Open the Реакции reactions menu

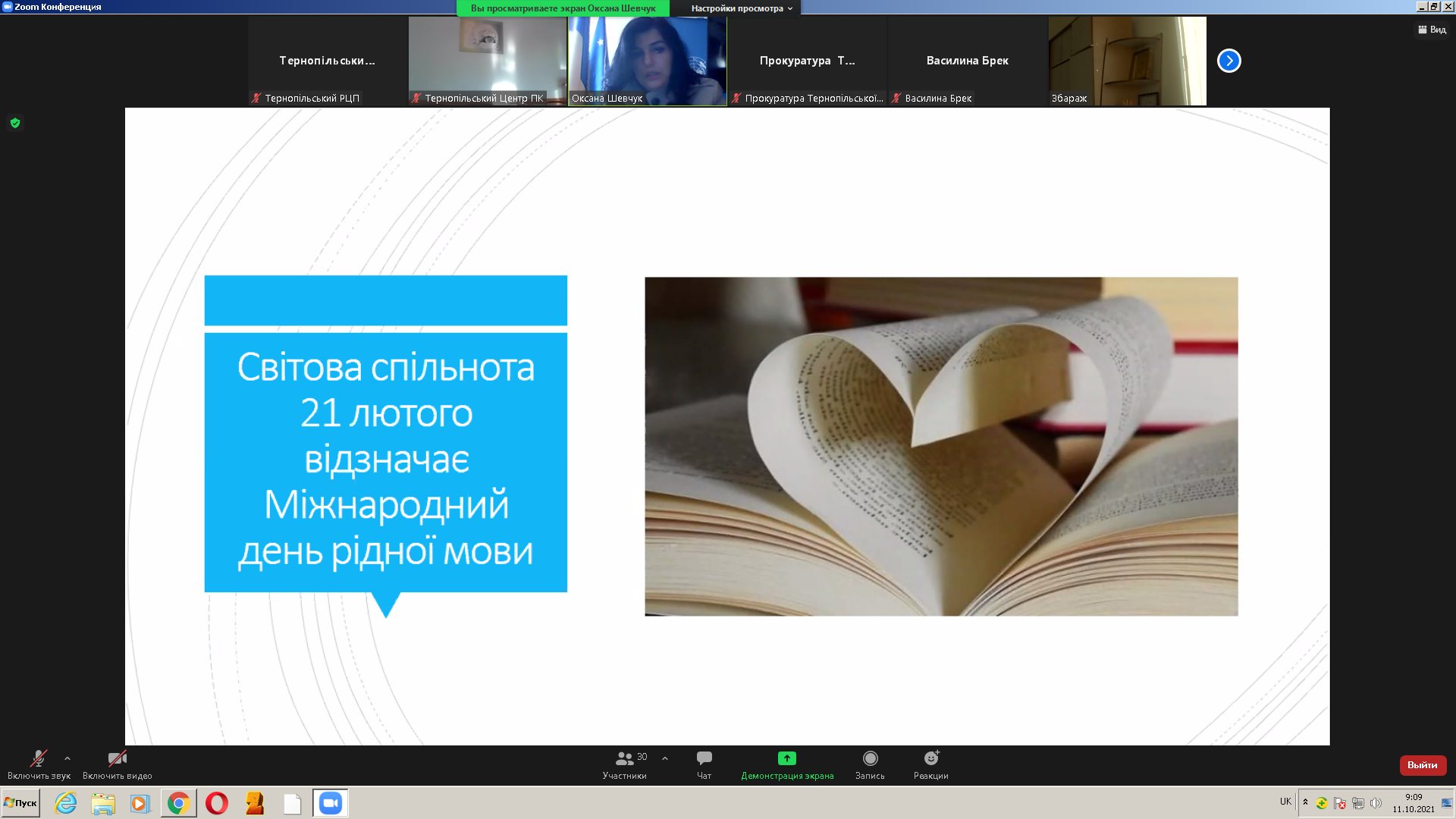(x=931, y=764)
